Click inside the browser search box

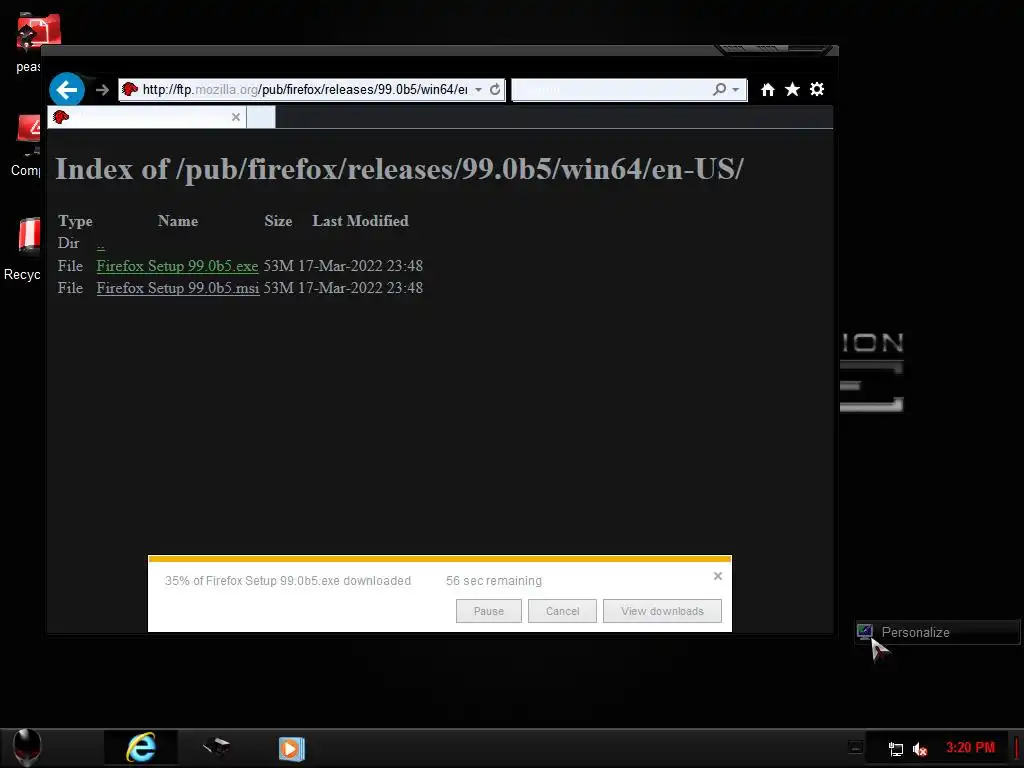tap(611, 89)
